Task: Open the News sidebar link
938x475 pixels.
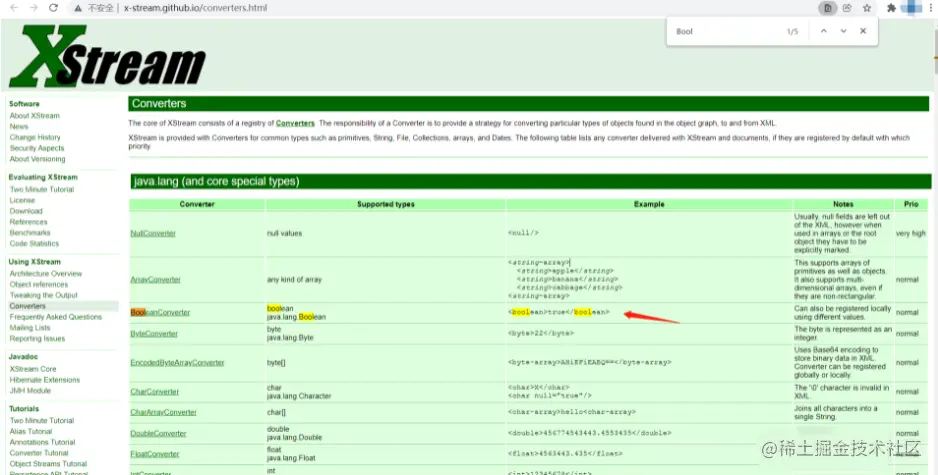Action: point(19,126)
